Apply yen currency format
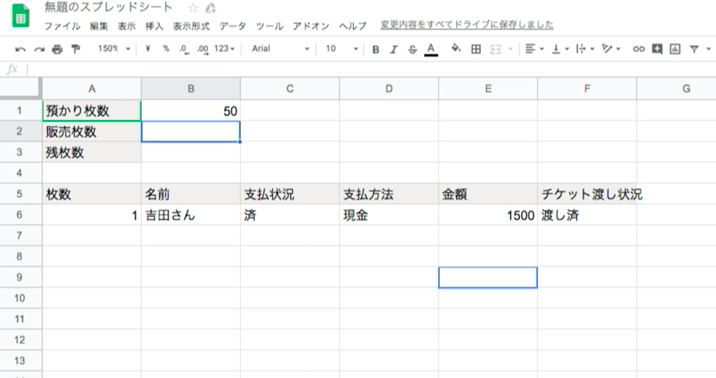The width and height of the screenshot is (716, 378). (x=147, y=48)
